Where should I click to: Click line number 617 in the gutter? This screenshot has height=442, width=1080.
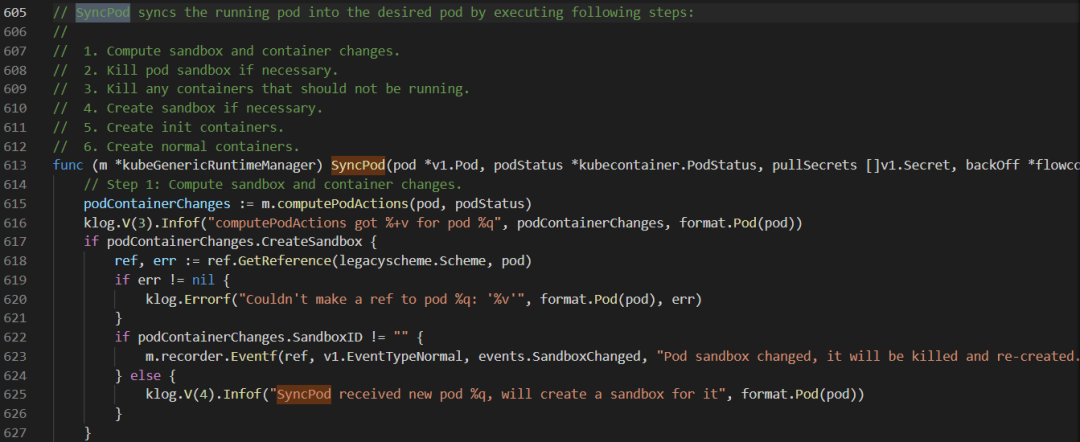click(x=14, y=242)
